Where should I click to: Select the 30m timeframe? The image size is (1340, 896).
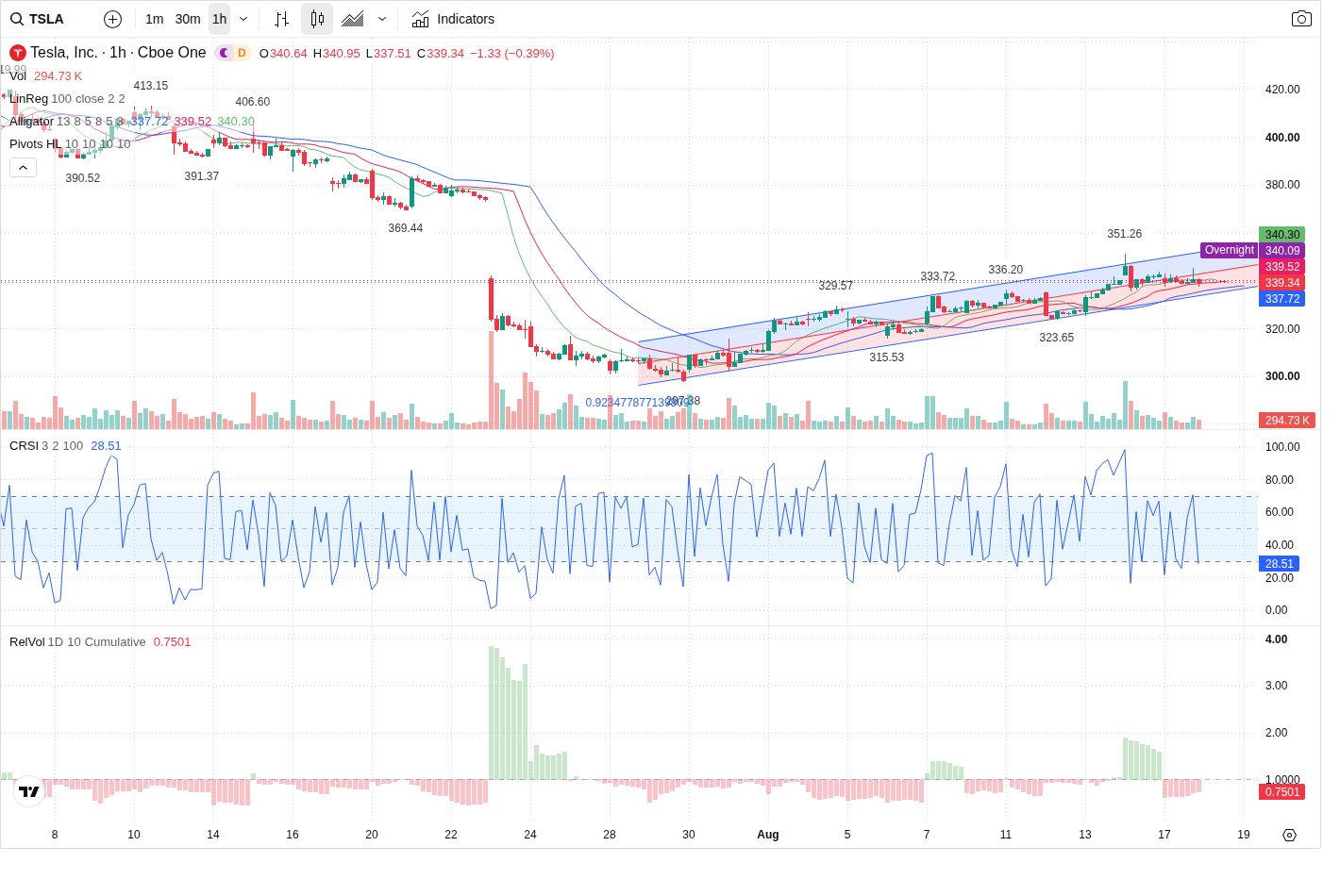point(188,19)
